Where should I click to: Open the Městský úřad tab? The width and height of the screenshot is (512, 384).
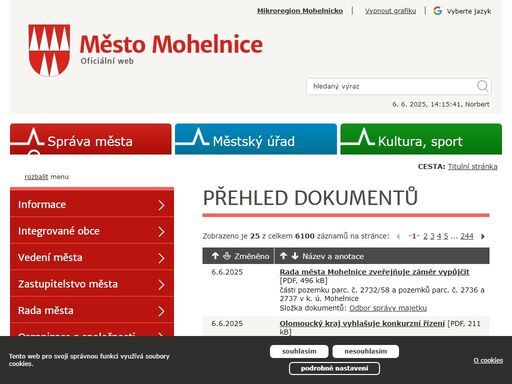(256, 139)
